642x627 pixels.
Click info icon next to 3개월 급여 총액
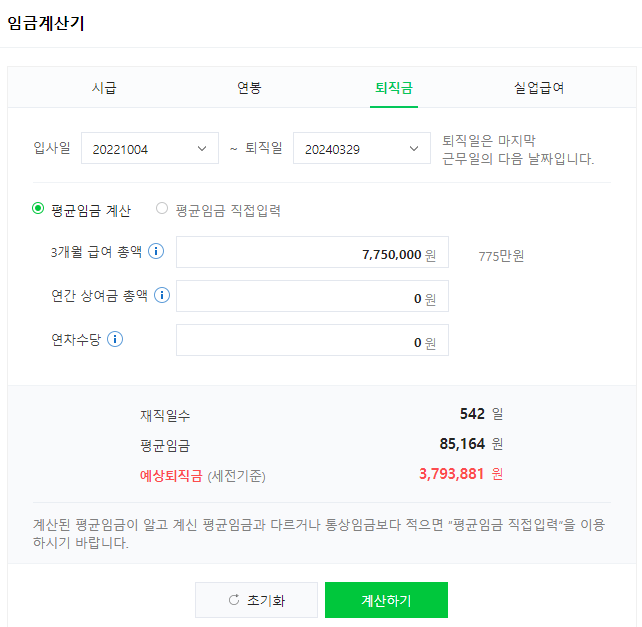click(x=156, y=251)
